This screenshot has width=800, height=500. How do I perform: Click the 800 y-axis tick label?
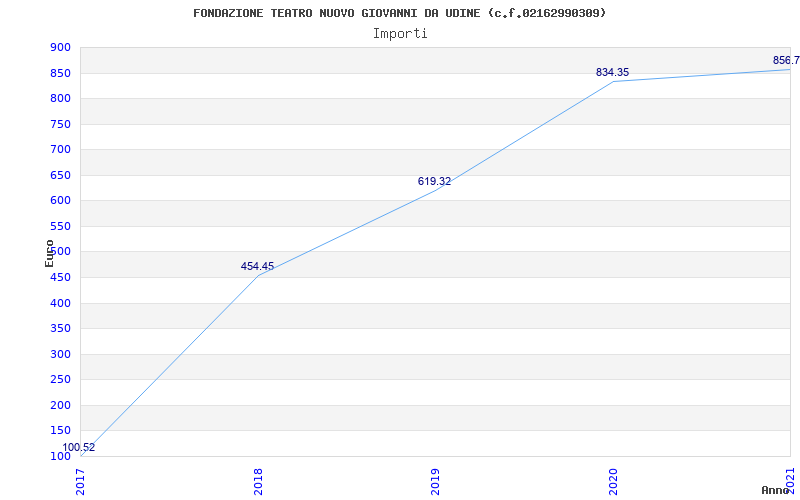(60, 98)
